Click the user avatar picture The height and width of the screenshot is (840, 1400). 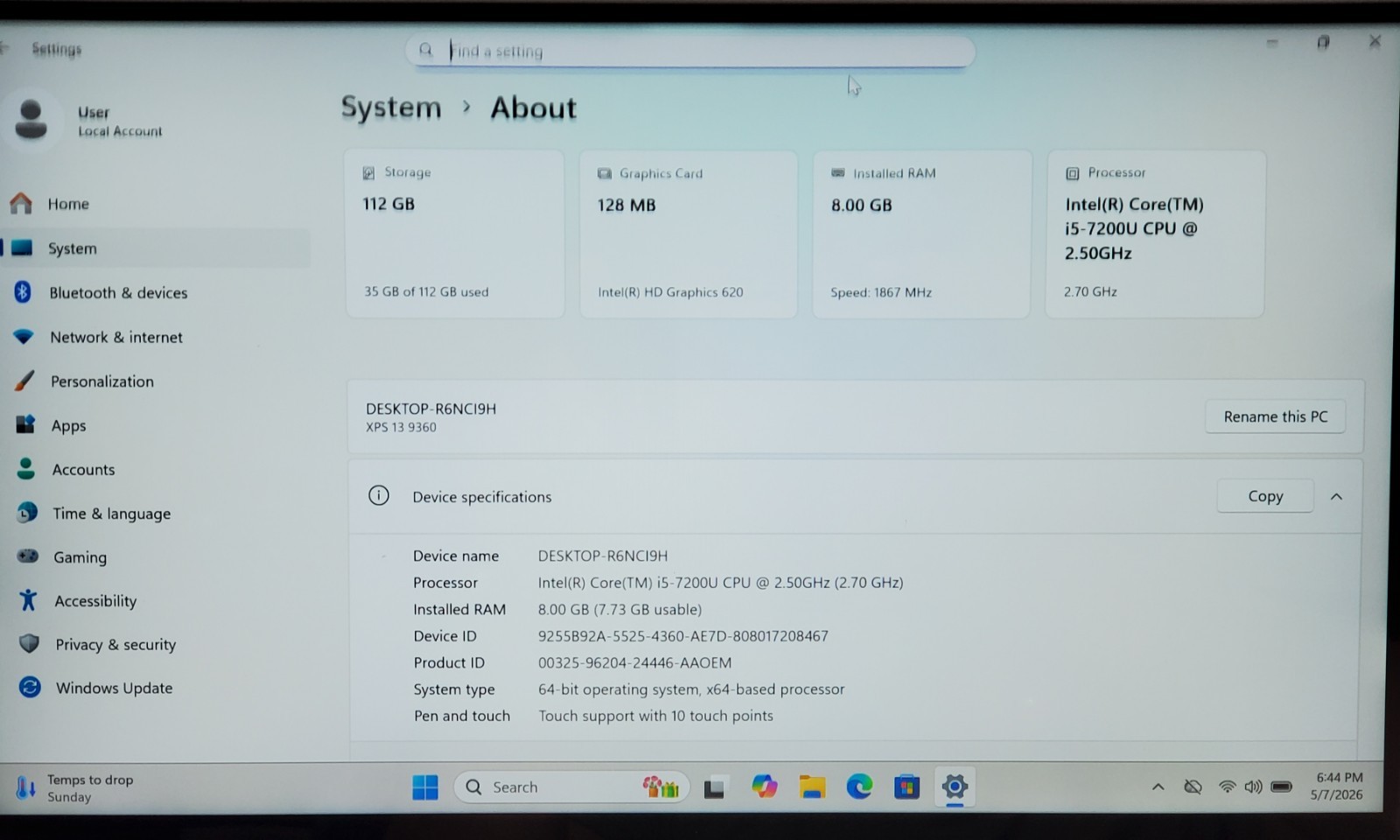(31, 120)
